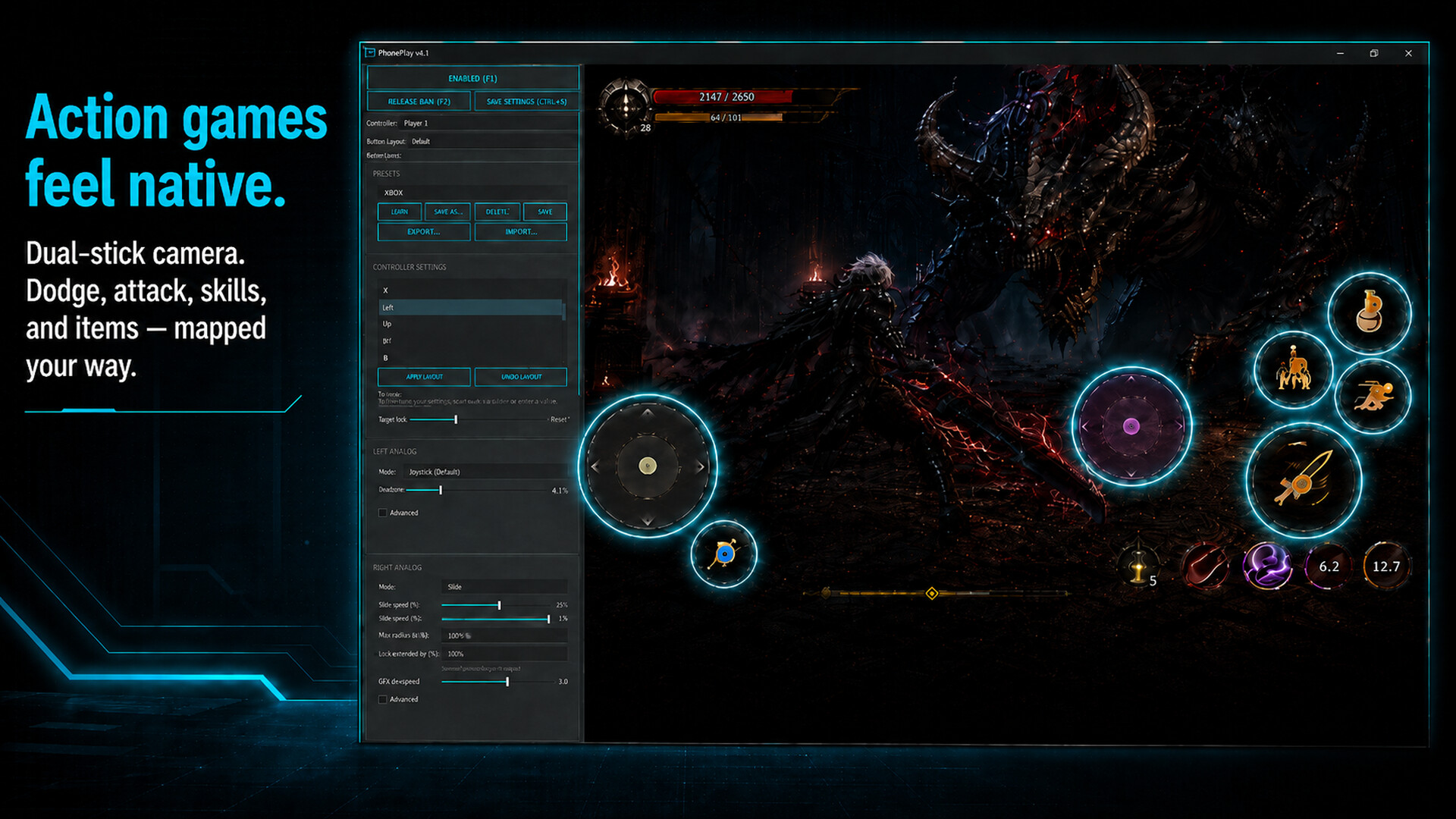Tap the running dodge action button
Image resolution: width=1456 pixels, height=819 pixels.
click(x=1373, y=396)
